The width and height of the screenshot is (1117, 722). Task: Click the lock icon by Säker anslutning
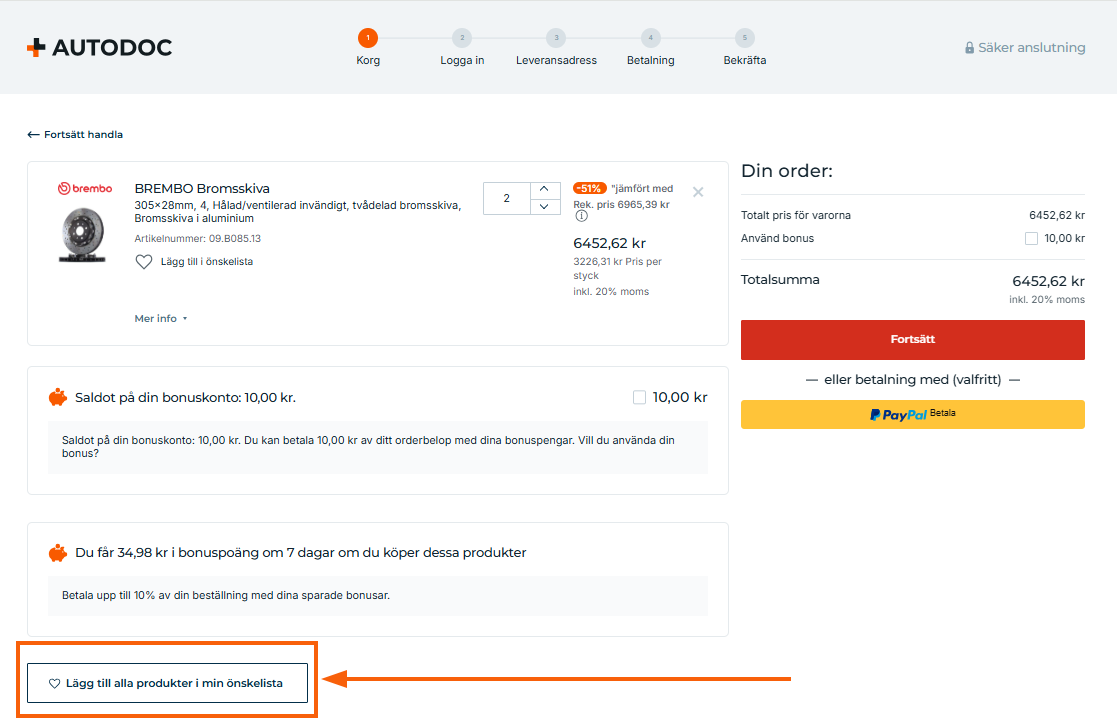(969, 48)
